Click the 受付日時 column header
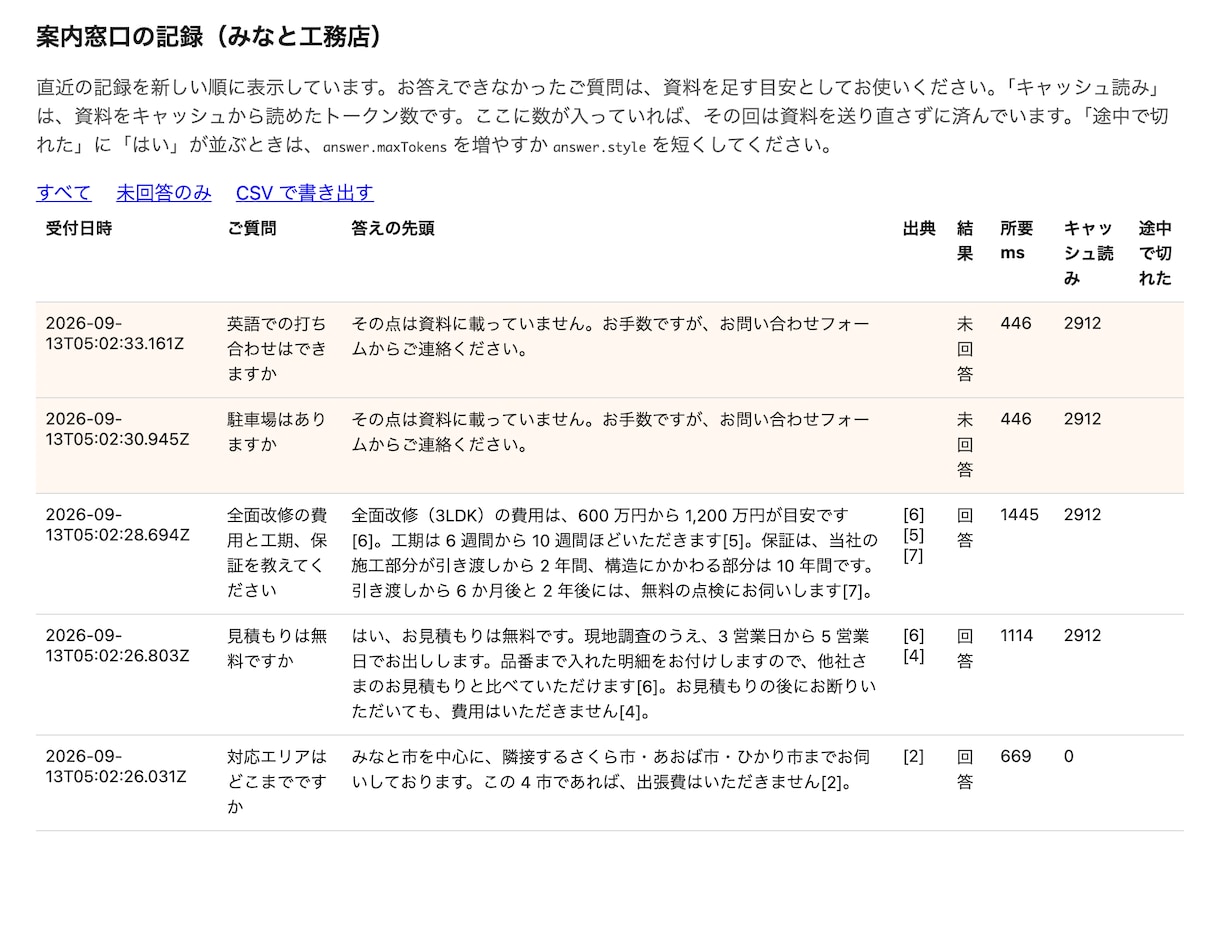 tap(79, 228)
